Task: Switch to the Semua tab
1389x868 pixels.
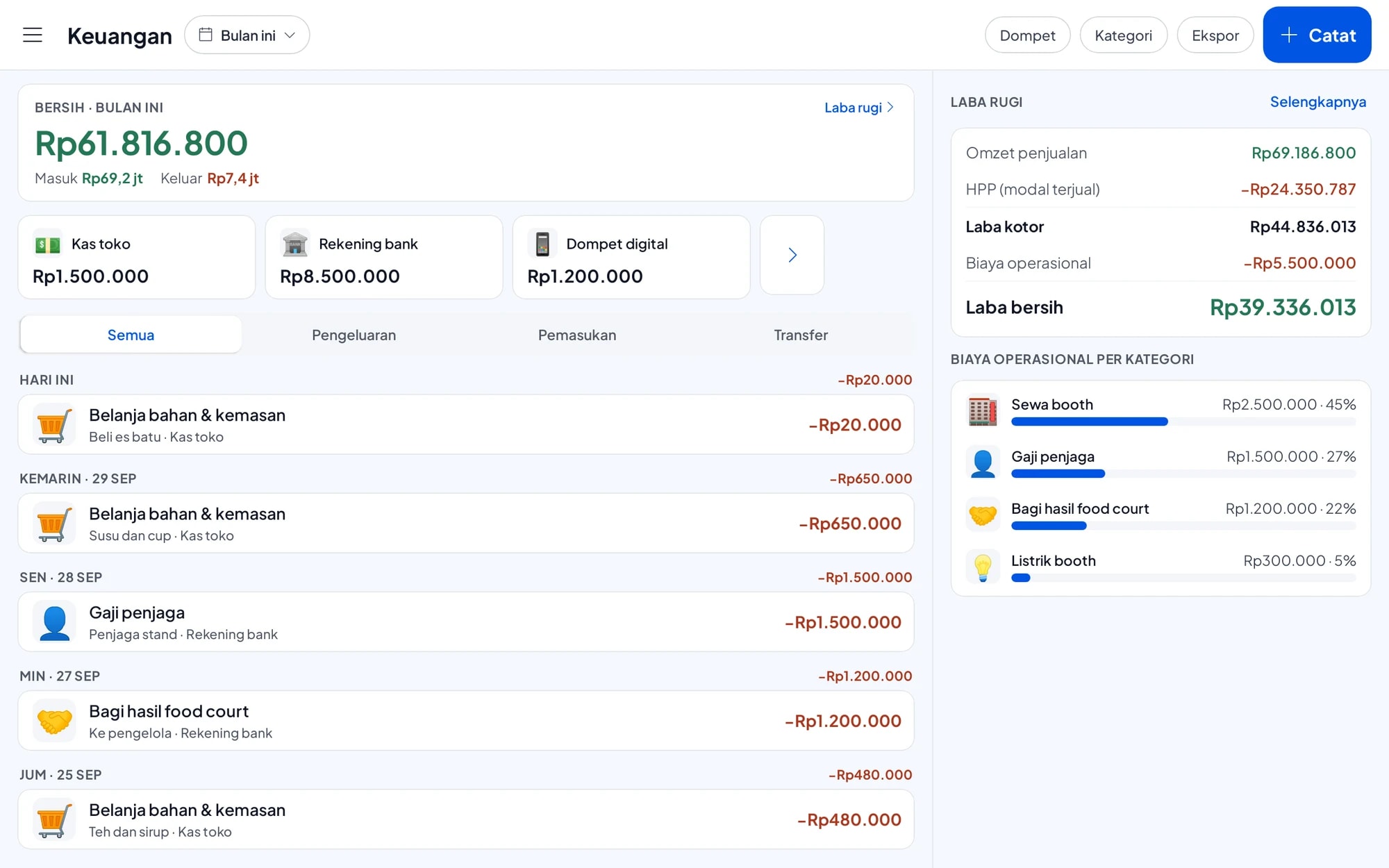Action: click(x=131, y=335)
